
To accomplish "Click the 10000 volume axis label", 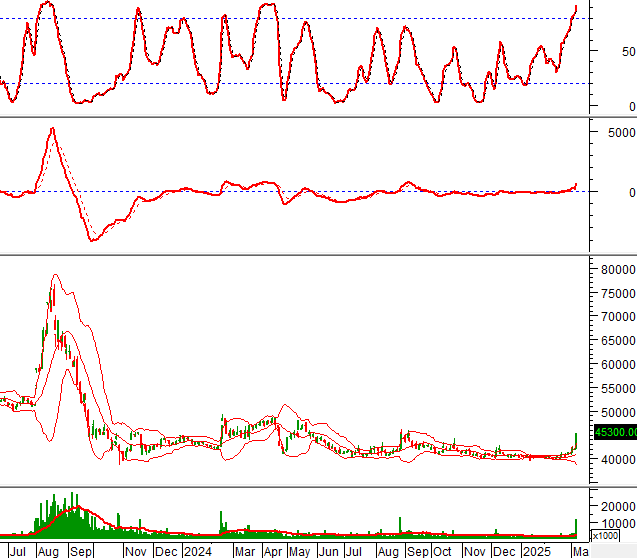I will 618,523.
